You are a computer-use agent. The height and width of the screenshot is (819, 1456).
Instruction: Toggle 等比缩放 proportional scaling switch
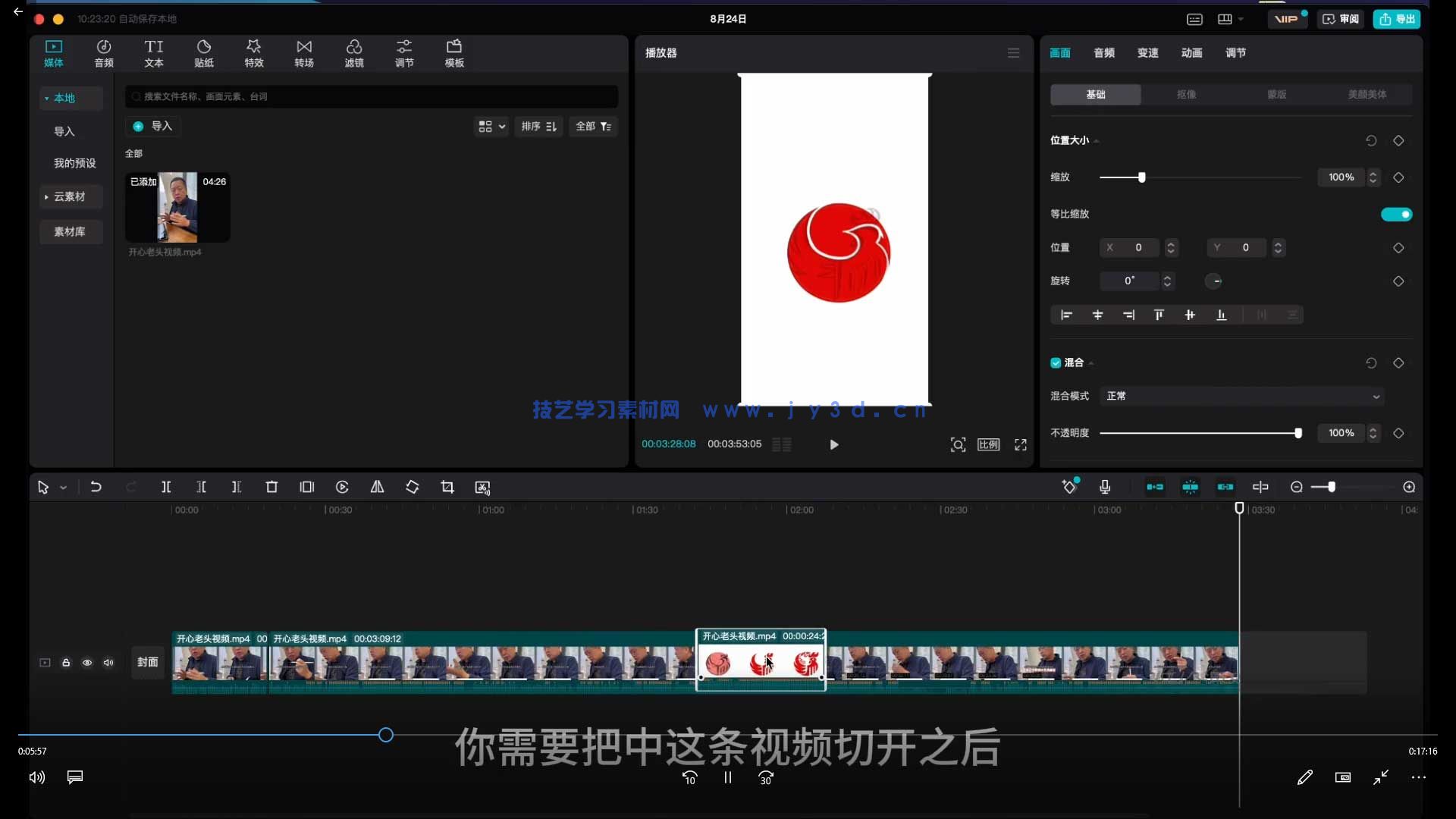coord(1396,215)
